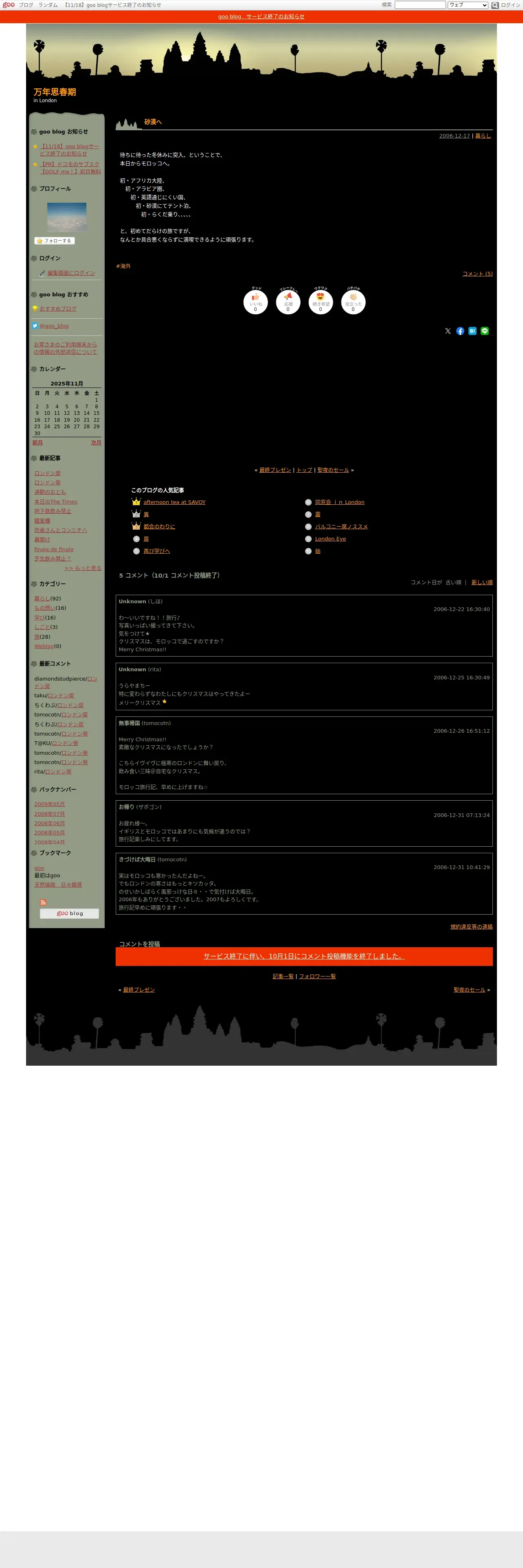Open the 【11/18】goo blogサービス終了 sidebar notice
Screen dimensions: 523x1568
tap(69, 150)
